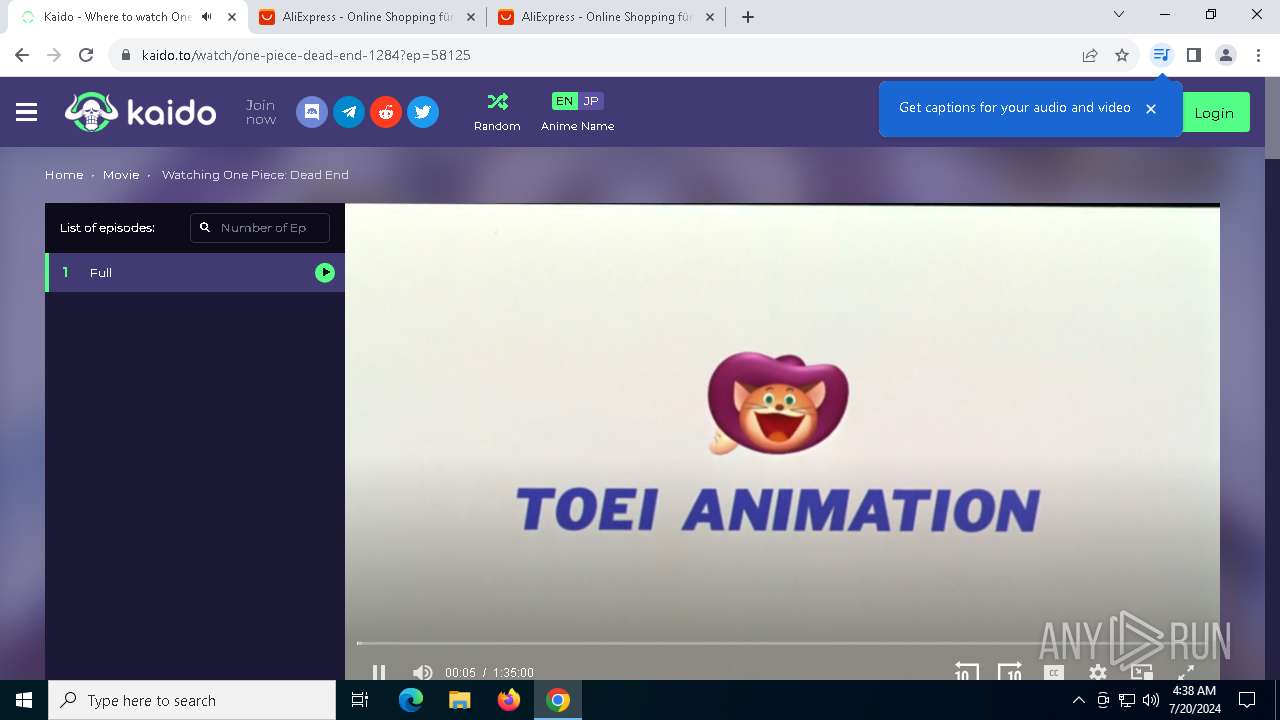Open the Movie breadcrumb link
Viewport: 1280px width, 720px height.
pyautogui.click(x=121, y=175)
